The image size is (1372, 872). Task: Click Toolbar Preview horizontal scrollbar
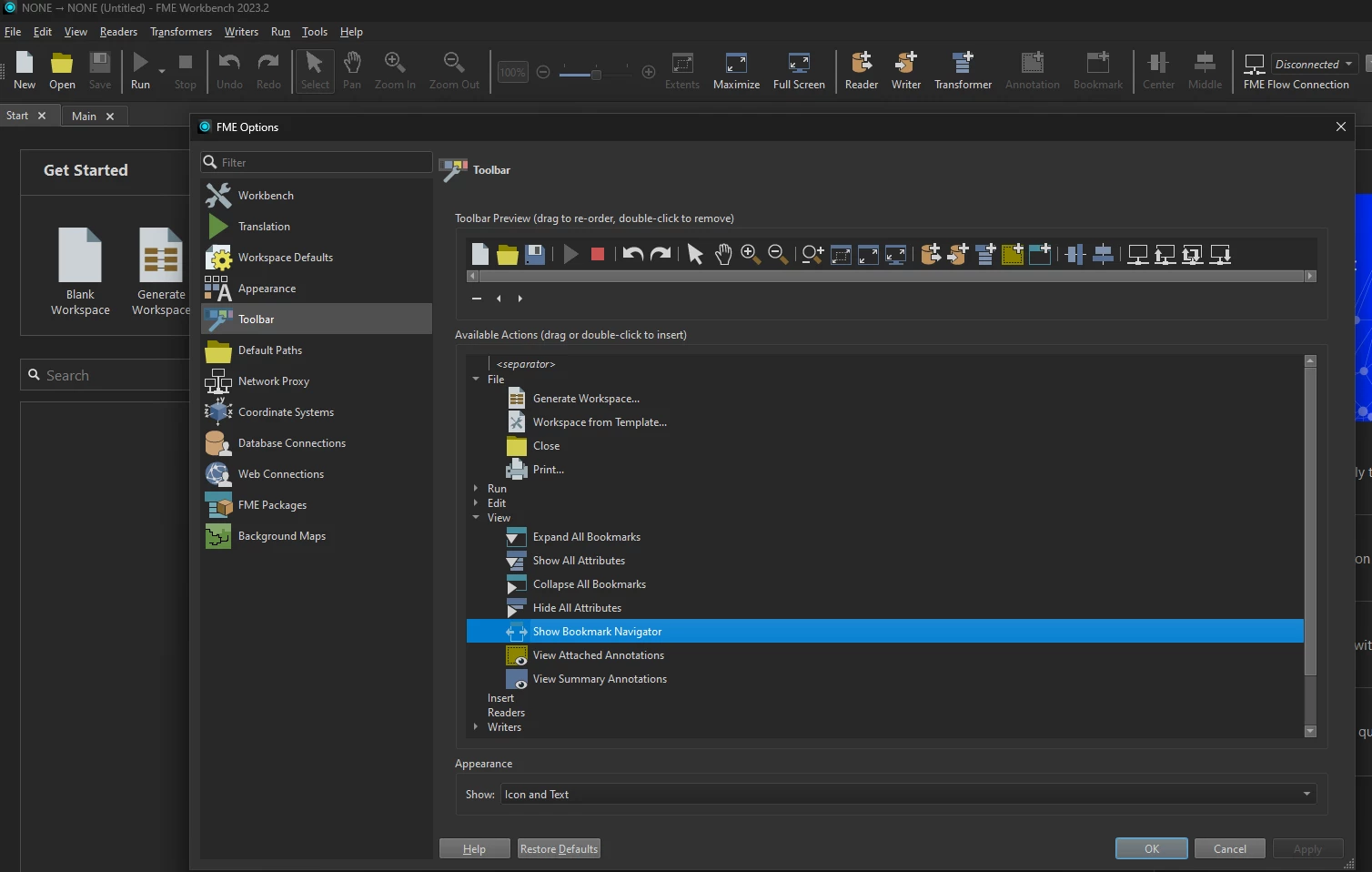[x=892, y=276]
